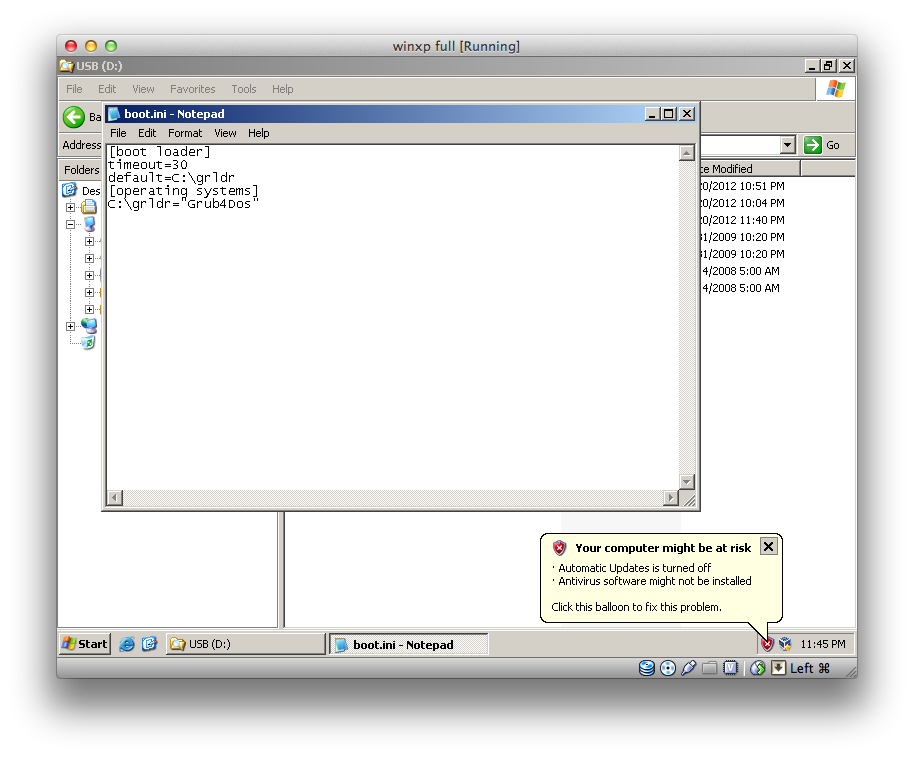Click the mouse integration status icon
Screen dimensions: 914x757
coord(758,668)
